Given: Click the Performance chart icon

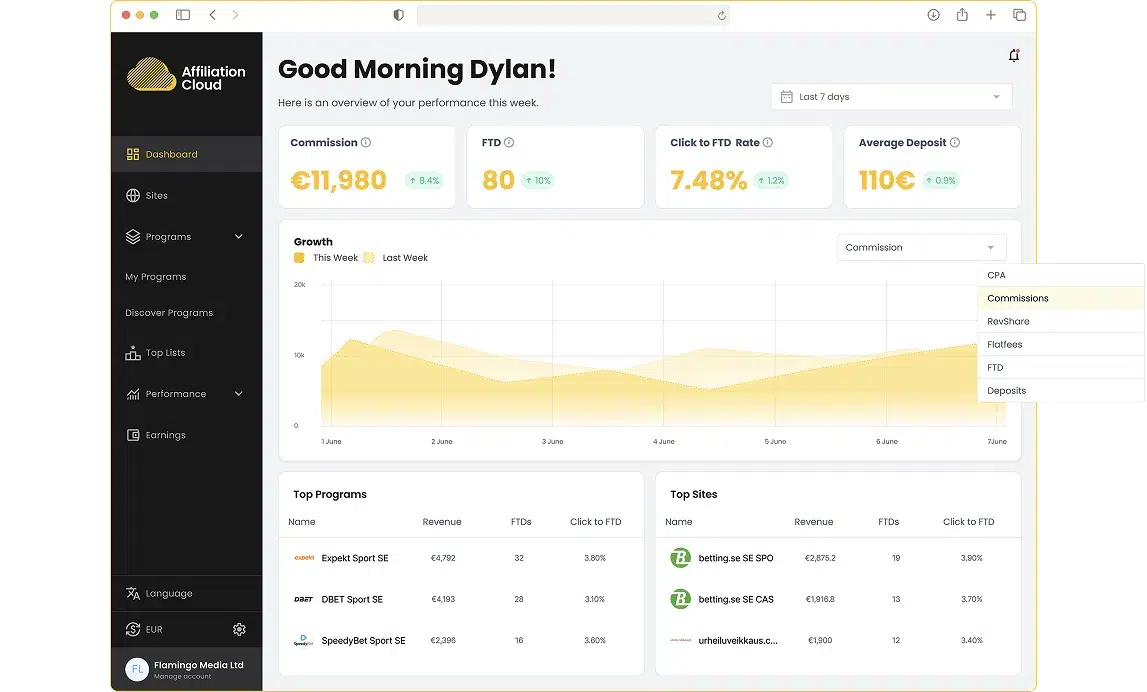Looking at the screenshot, I should coord(132,394).
